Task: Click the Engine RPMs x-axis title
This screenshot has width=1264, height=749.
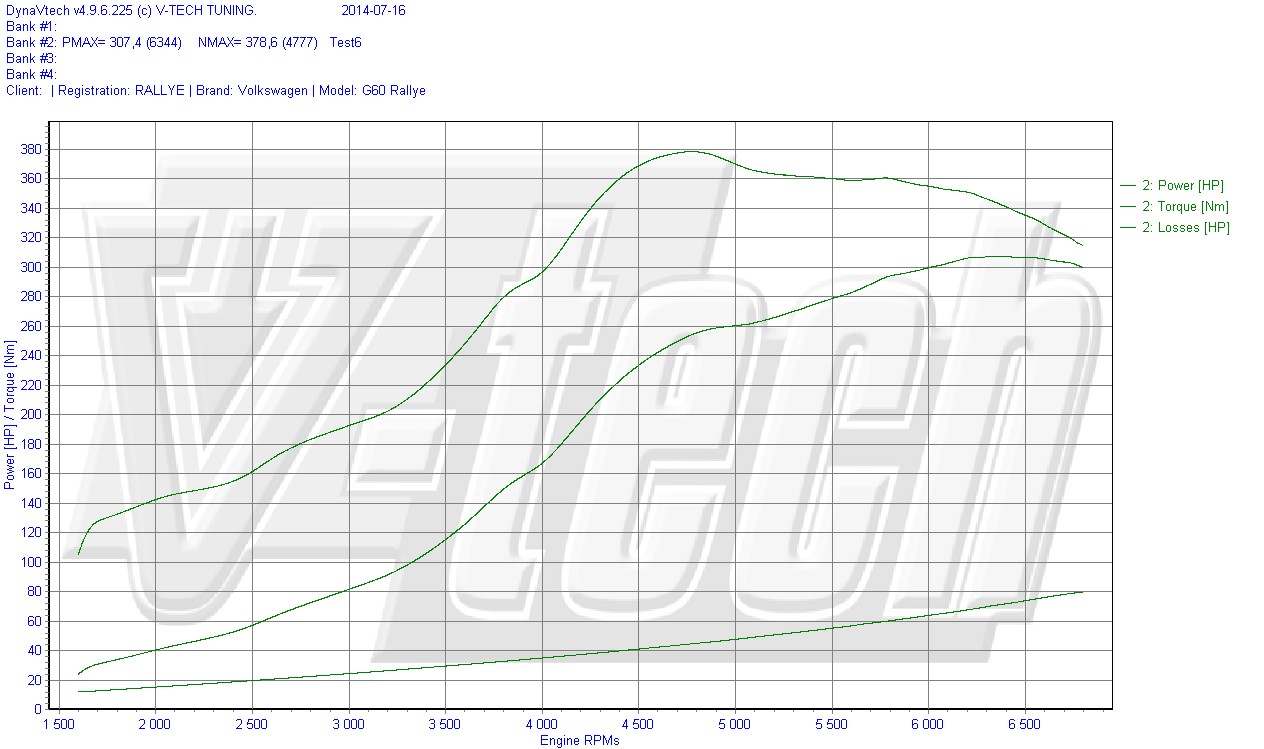Action: click(x=579, y=740)
